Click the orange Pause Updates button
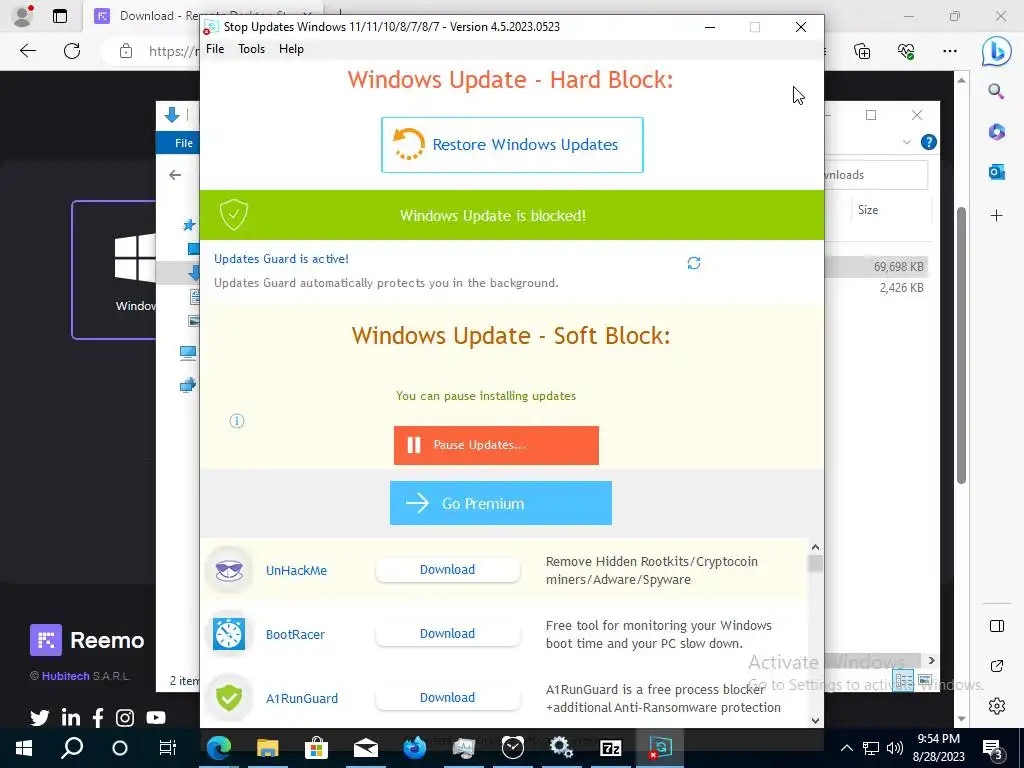This screenshot has height=768, width=1024. point(496,445)
